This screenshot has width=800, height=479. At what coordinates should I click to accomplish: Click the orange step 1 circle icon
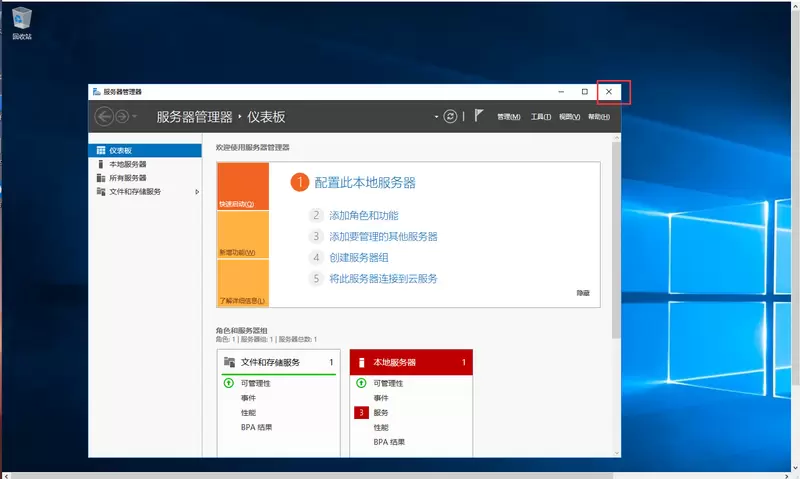click(x=300, y=182)
